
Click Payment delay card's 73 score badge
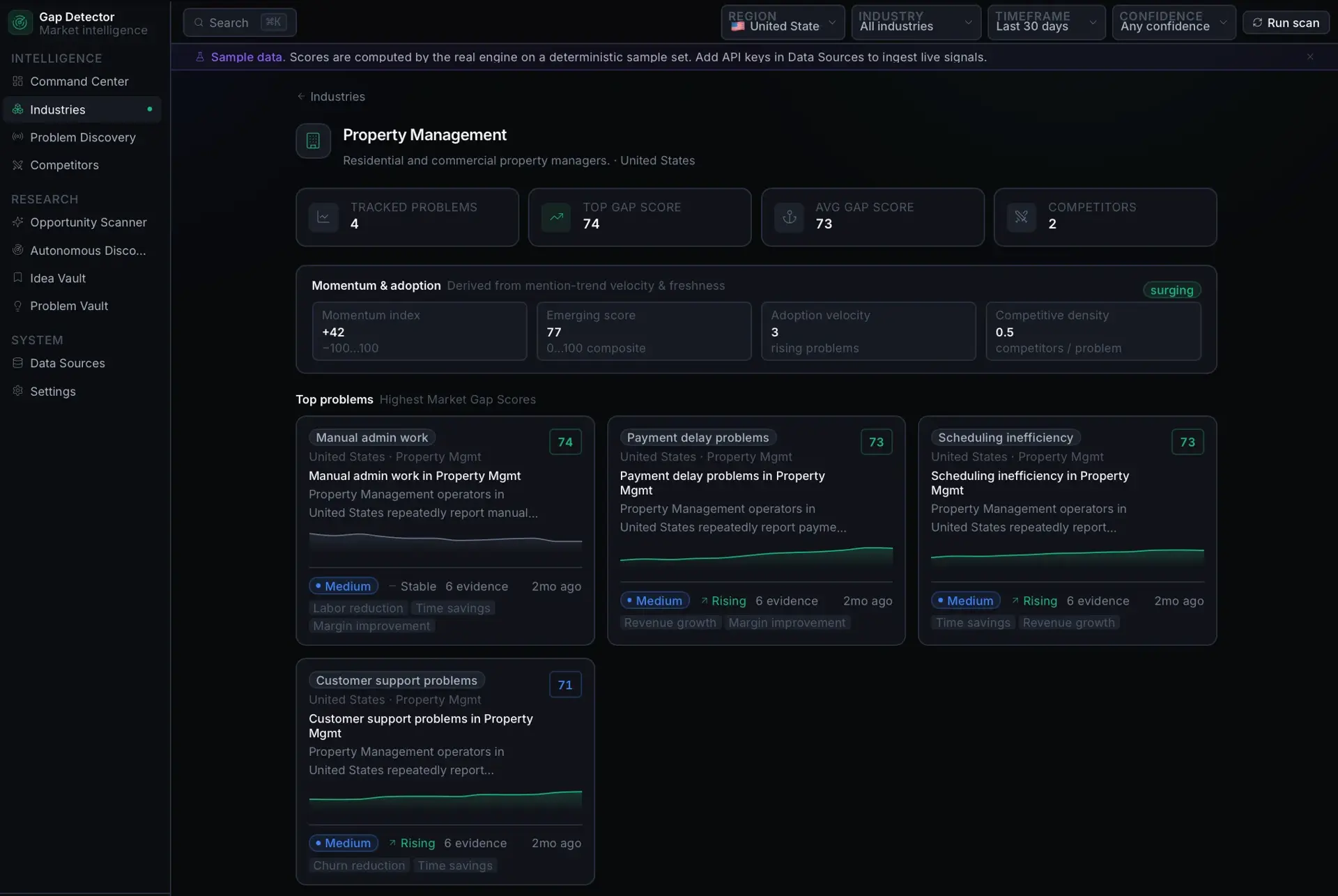point(876,442)
